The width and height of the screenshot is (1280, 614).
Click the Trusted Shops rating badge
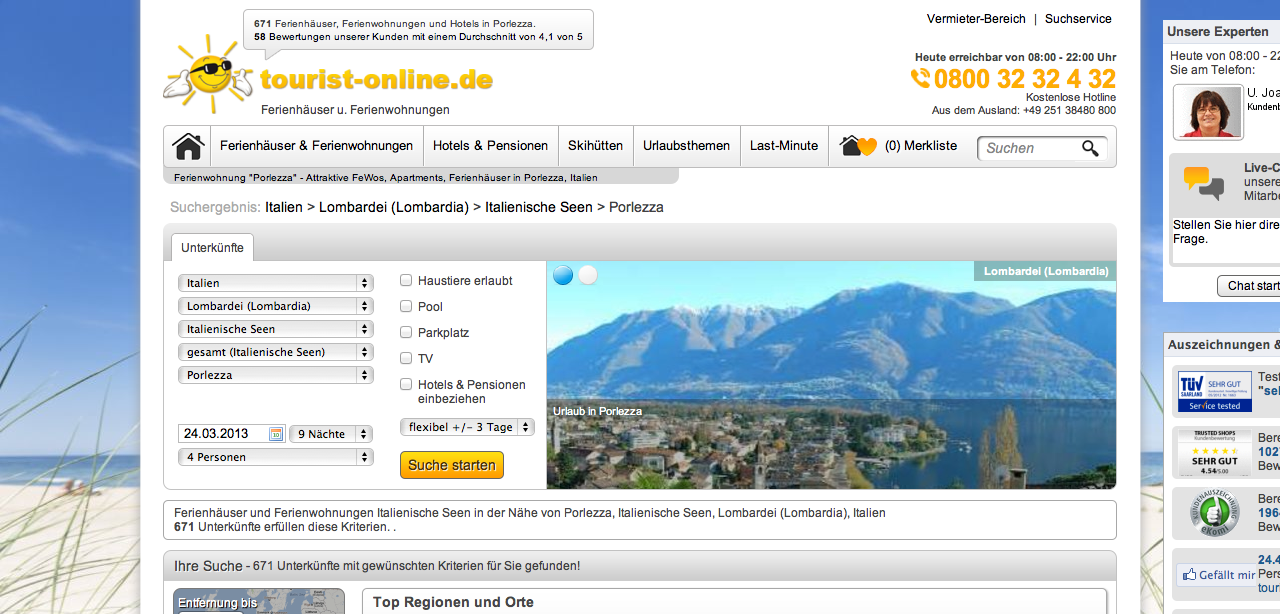(1214, 452)
